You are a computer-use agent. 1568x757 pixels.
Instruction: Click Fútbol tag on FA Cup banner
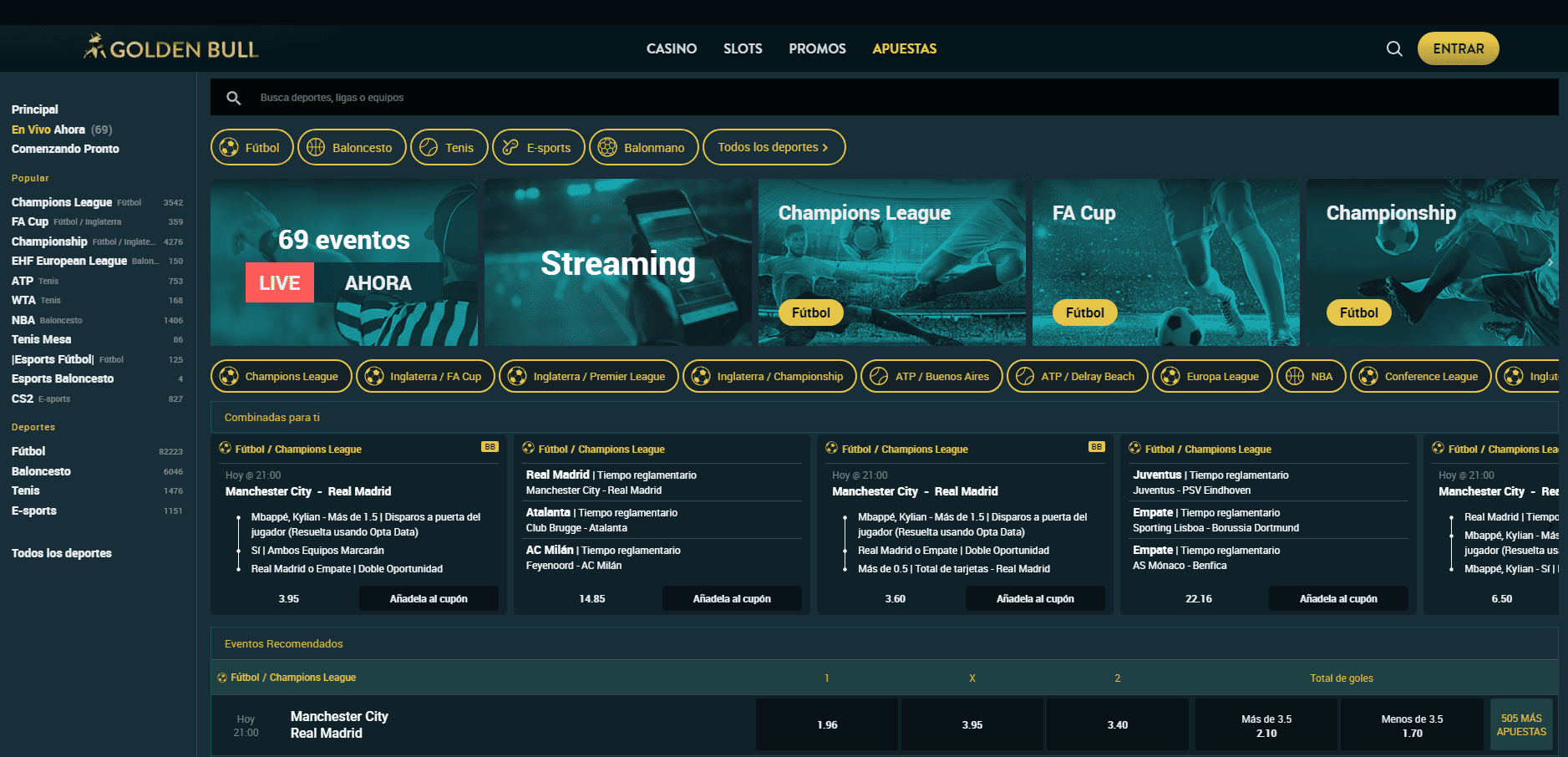[1084, 312]
